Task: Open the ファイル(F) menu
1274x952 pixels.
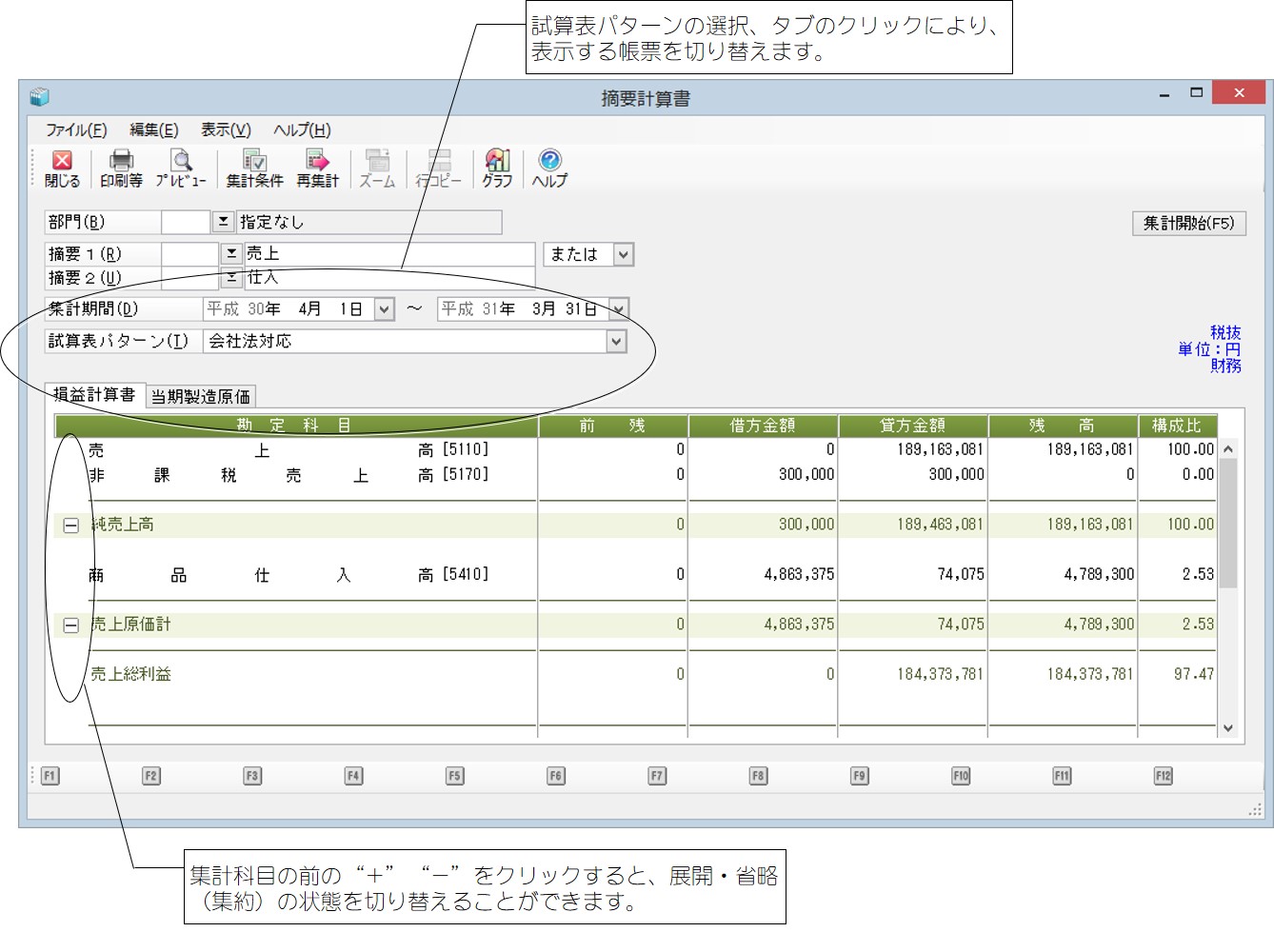Action: pos(76,130)
